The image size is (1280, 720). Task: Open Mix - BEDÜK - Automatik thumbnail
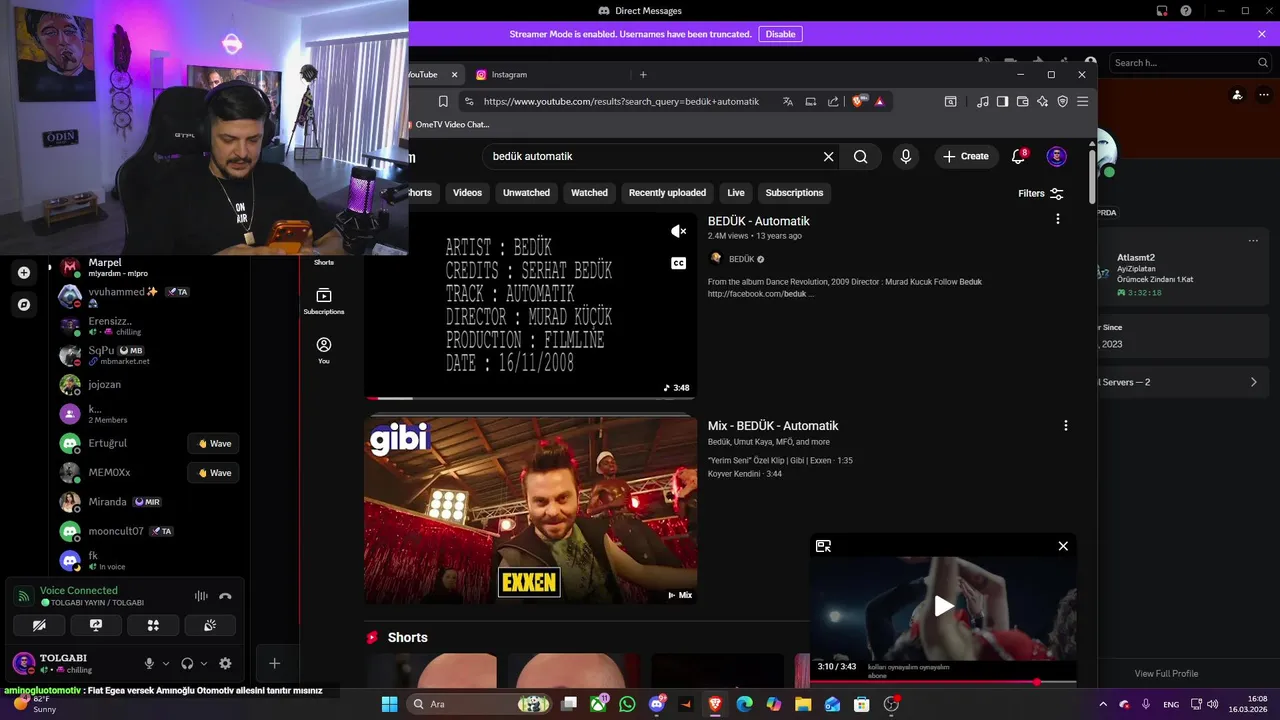[x=530, y=510]
